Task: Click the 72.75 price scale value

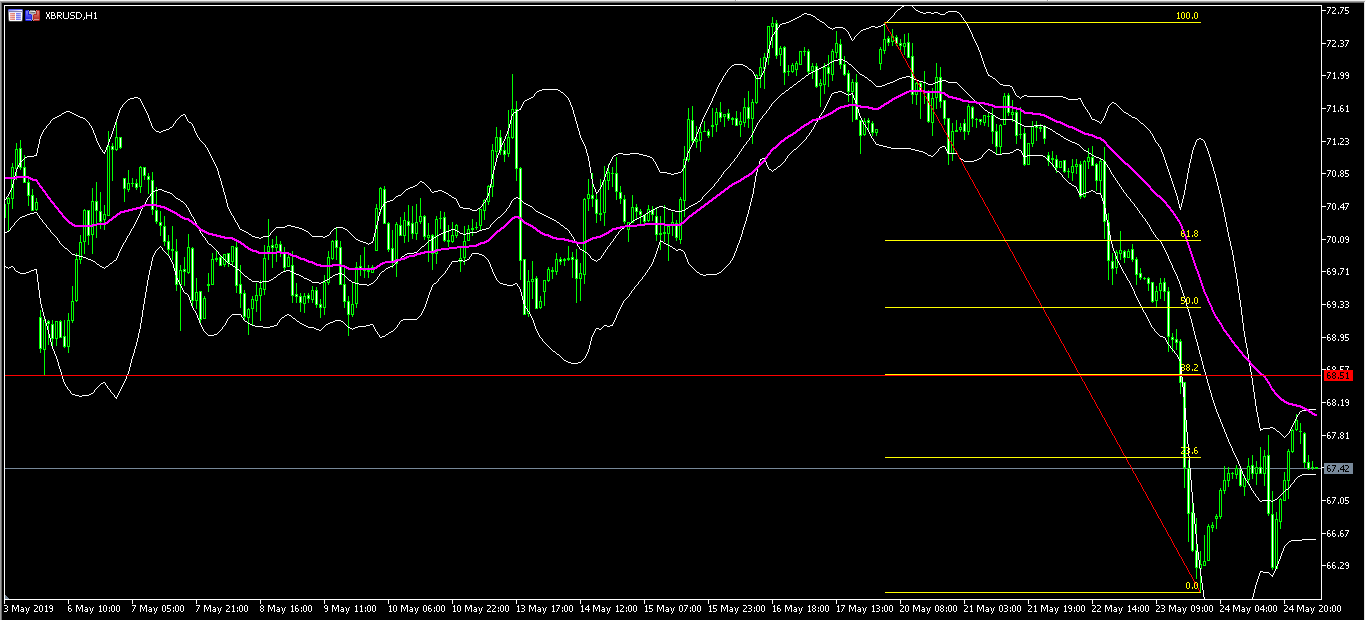Action: coord(1338,10)
